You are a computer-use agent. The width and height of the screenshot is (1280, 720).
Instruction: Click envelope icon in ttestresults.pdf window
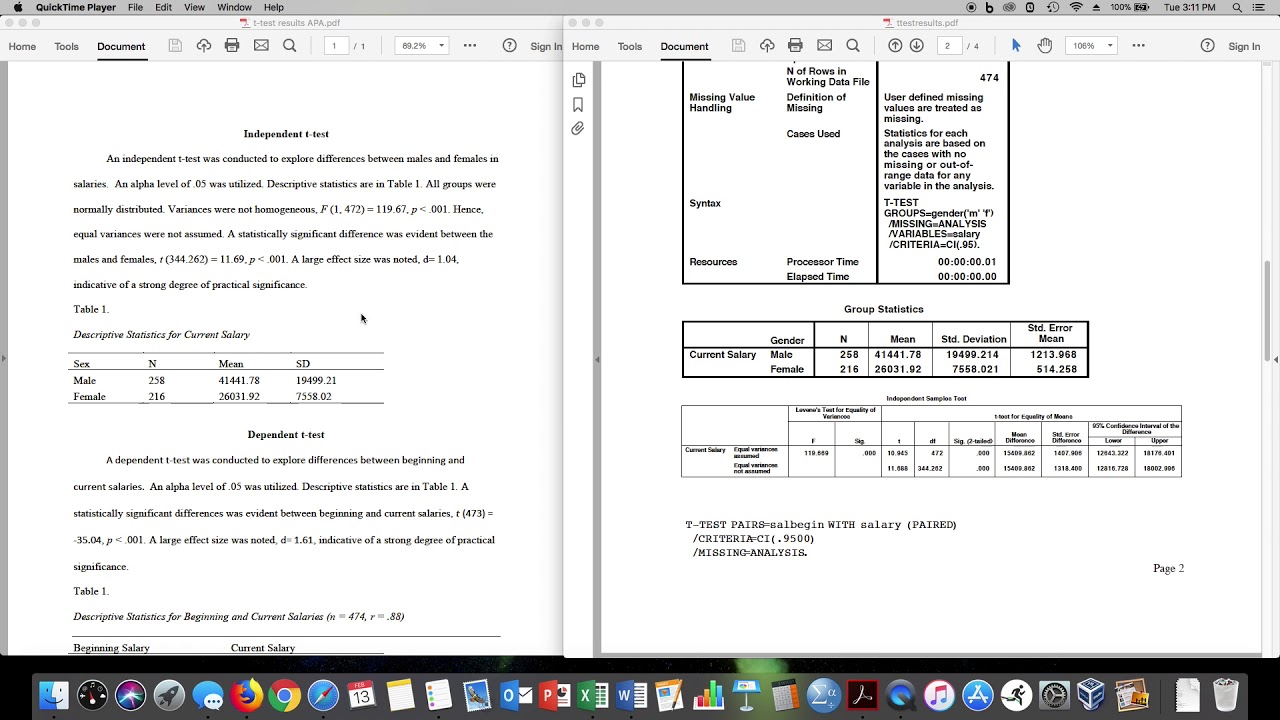pyautogui.click(x=824, y=46)
